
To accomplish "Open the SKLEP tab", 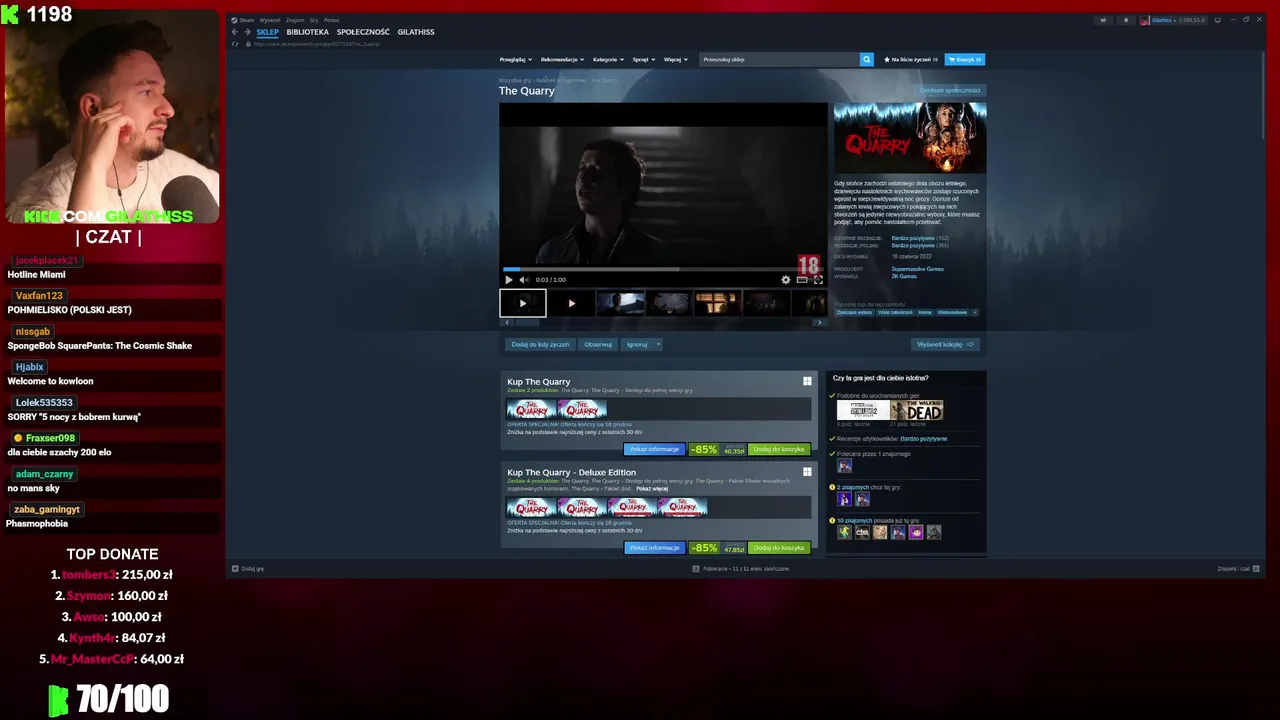I will click(x=267, y=32).
